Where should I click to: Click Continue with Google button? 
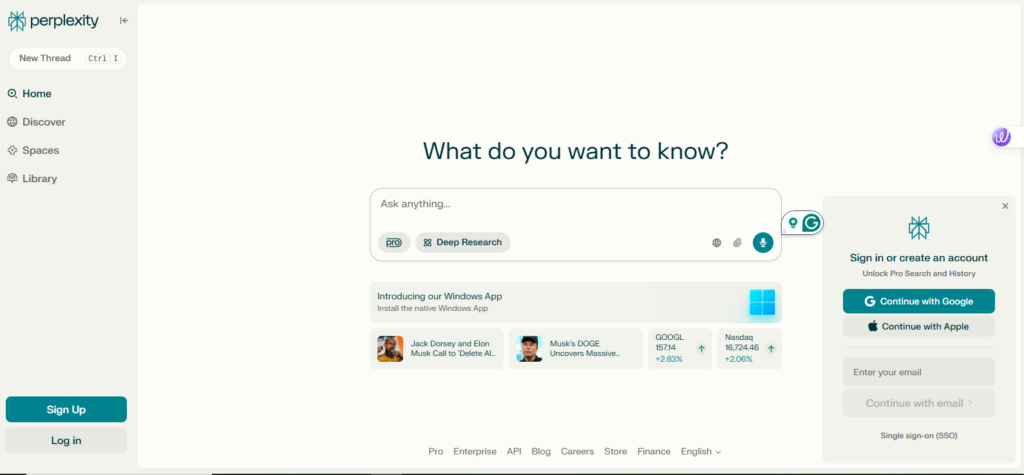pyautogui.click(x=918, y=301)
